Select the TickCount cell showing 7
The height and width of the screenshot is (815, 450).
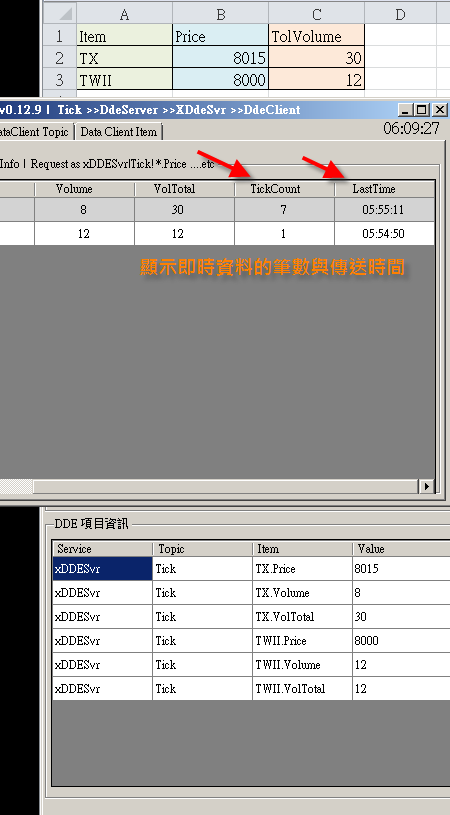284,209
